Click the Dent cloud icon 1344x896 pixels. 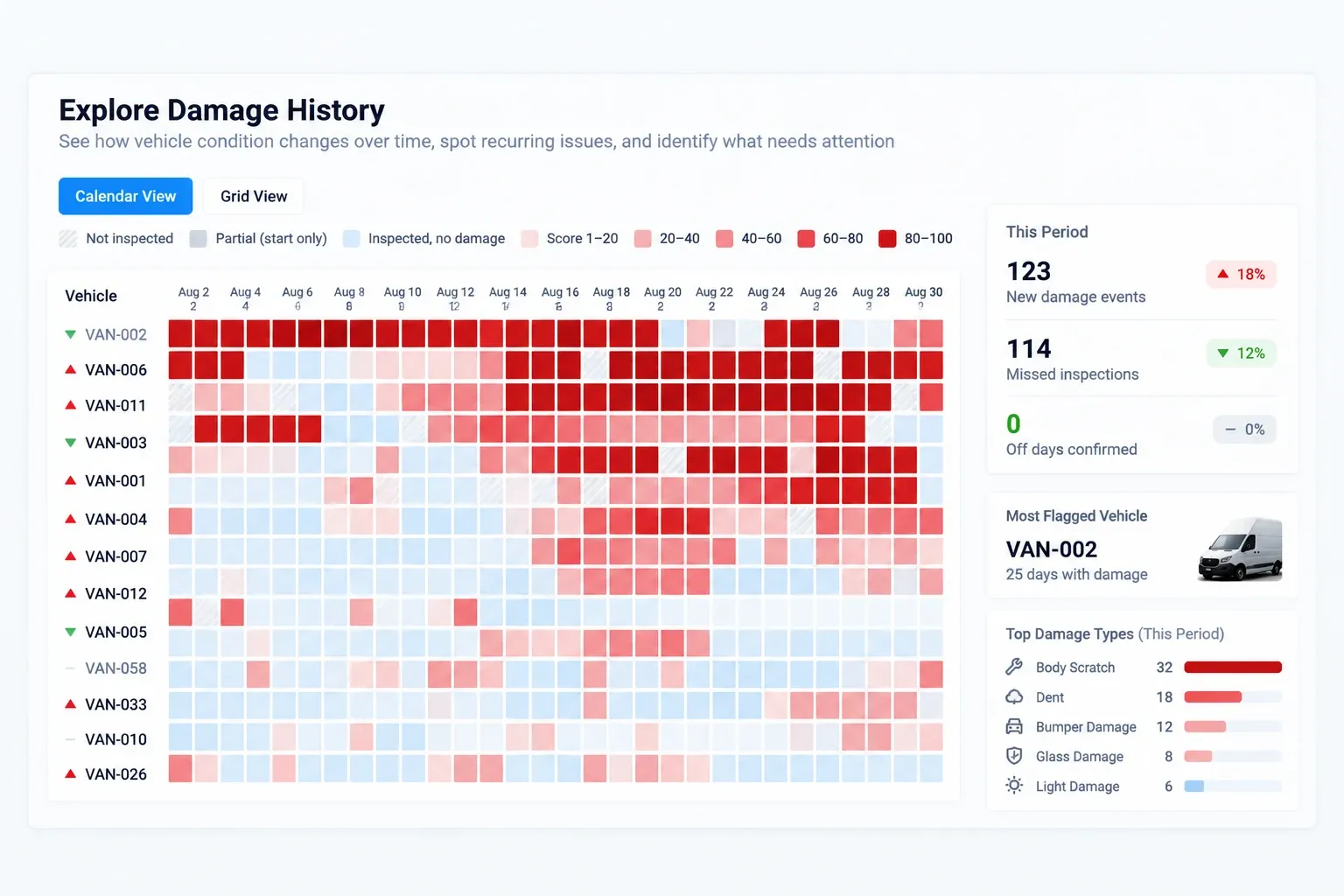pyautogui.click(x=1014, y=696)
